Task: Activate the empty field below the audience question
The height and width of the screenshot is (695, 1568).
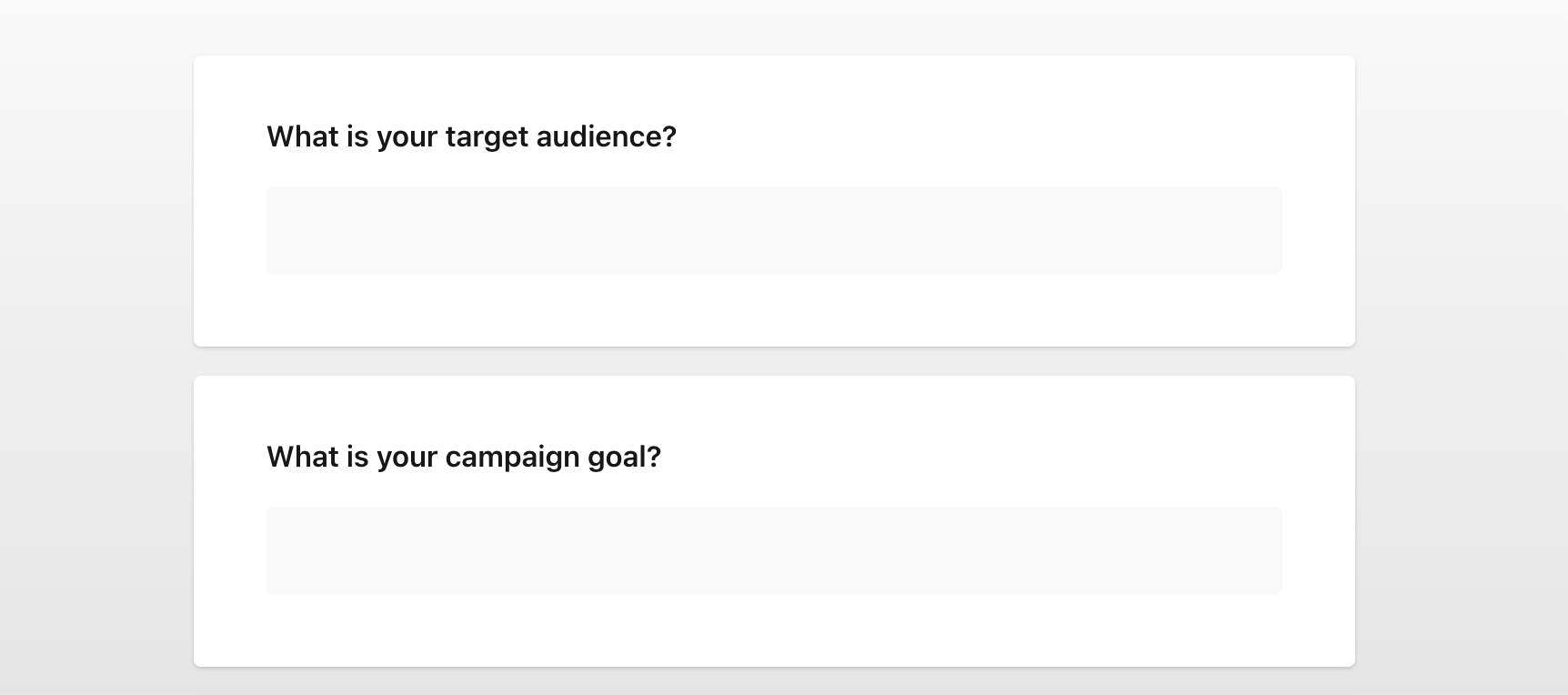Action: (x=774, y=230)
